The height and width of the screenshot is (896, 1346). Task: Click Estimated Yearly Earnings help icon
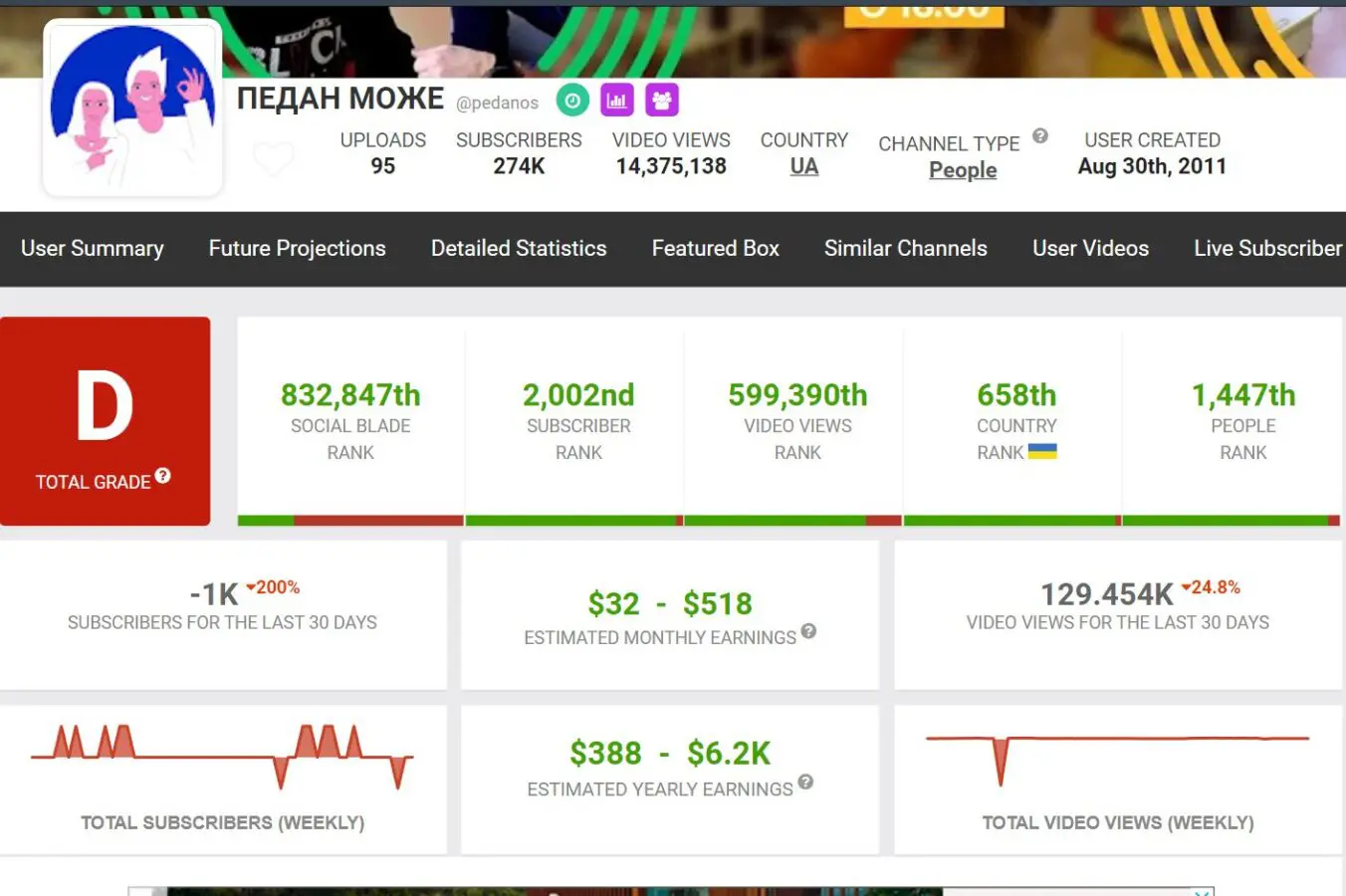coord(805,783)
